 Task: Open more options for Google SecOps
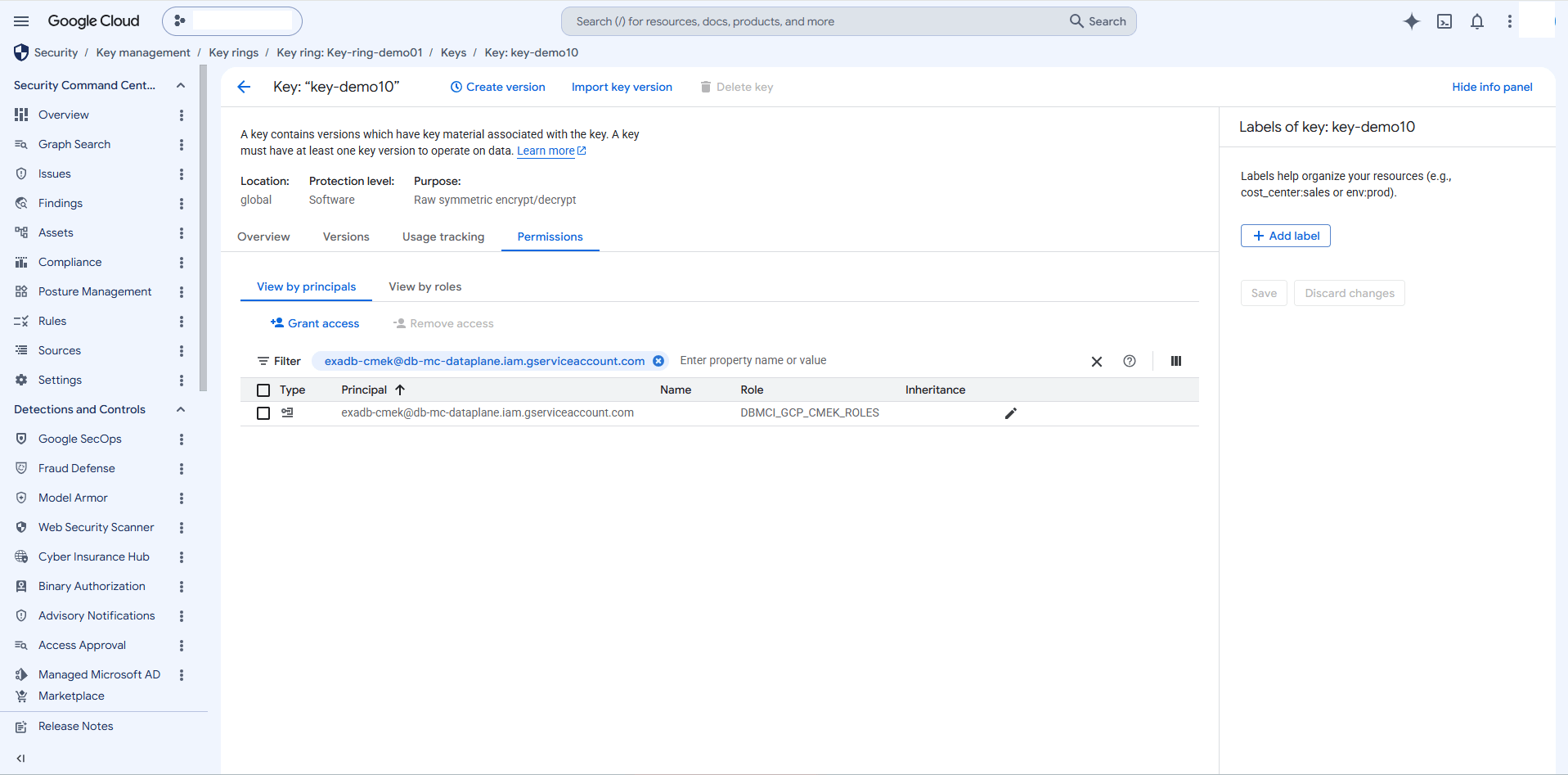[182, 439]
